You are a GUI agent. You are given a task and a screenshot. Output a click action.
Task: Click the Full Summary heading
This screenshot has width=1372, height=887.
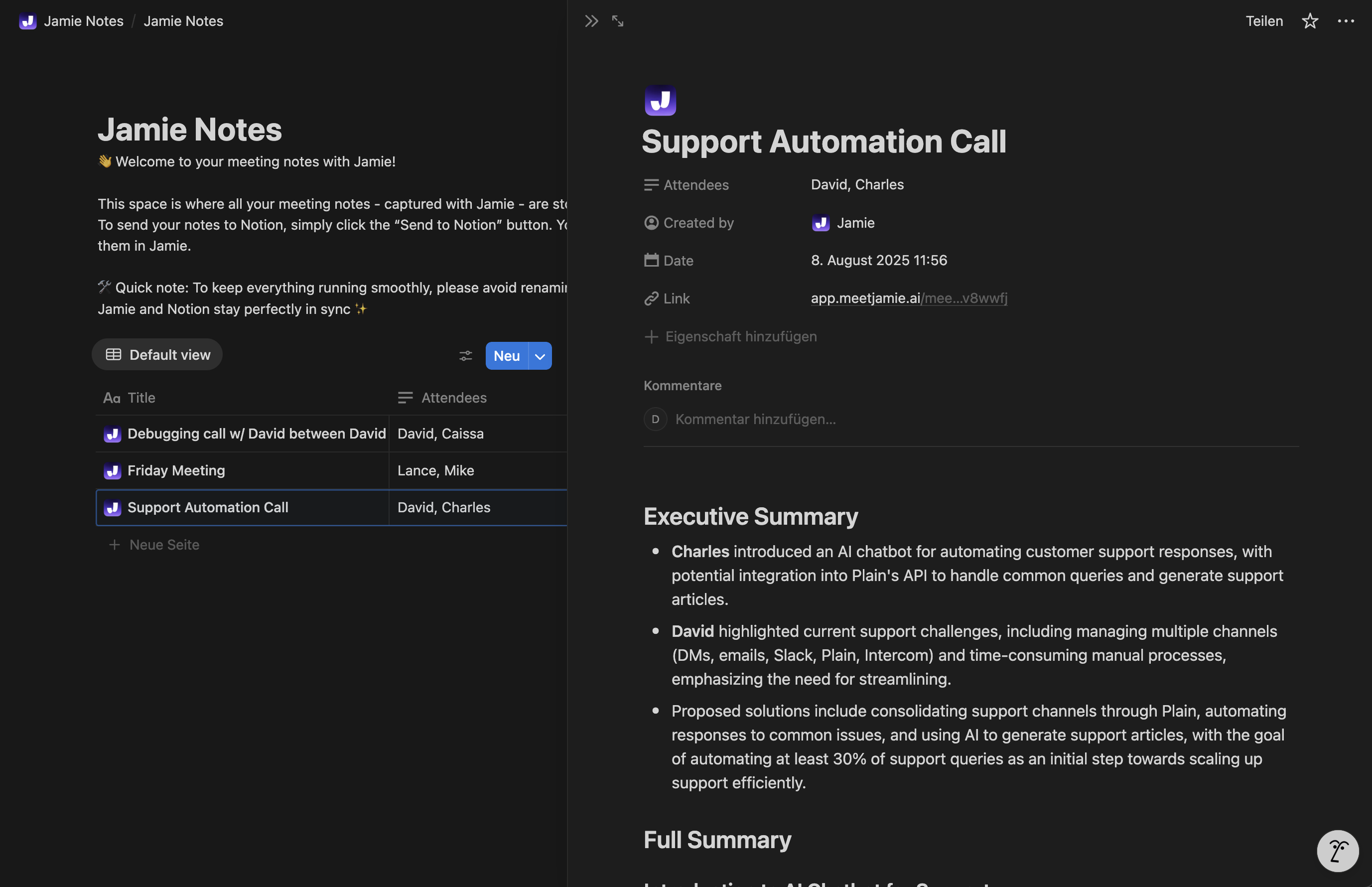tap(717, 840)
